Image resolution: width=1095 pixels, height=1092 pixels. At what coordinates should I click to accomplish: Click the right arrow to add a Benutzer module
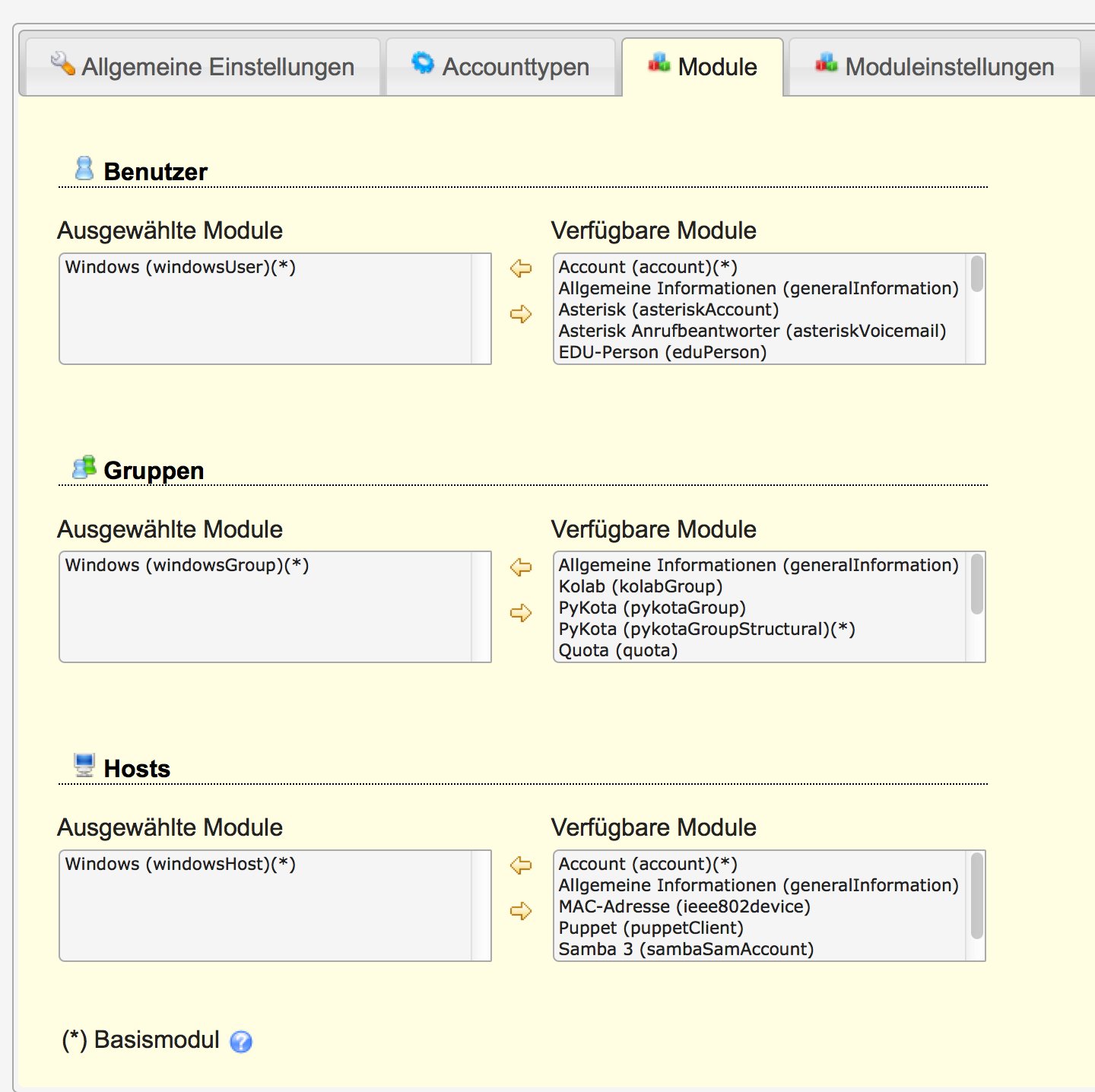coord(521,316)
